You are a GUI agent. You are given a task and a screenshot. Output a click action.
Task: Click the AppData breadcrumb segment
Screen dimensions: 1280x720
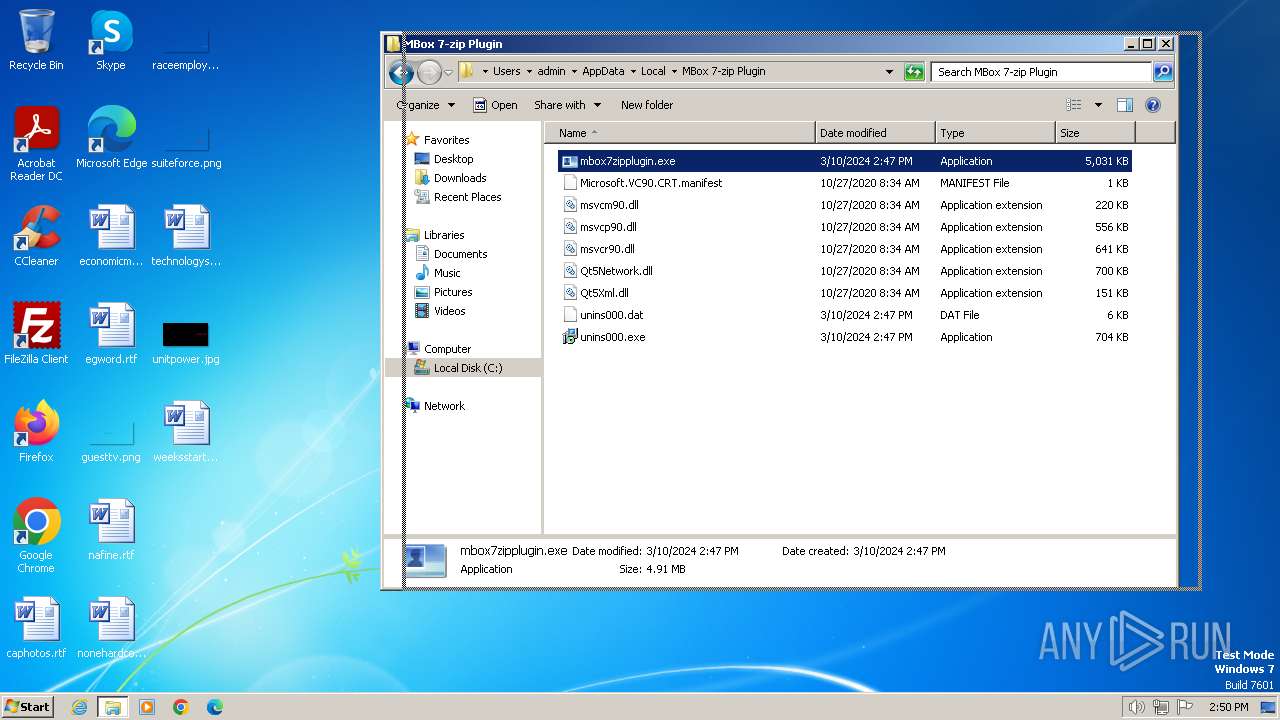tap(603, 72)
